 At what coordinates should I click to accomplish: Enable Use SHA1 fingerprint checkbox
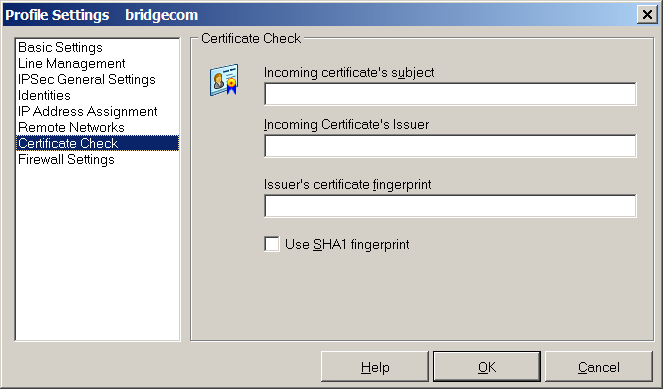point(272,244)
